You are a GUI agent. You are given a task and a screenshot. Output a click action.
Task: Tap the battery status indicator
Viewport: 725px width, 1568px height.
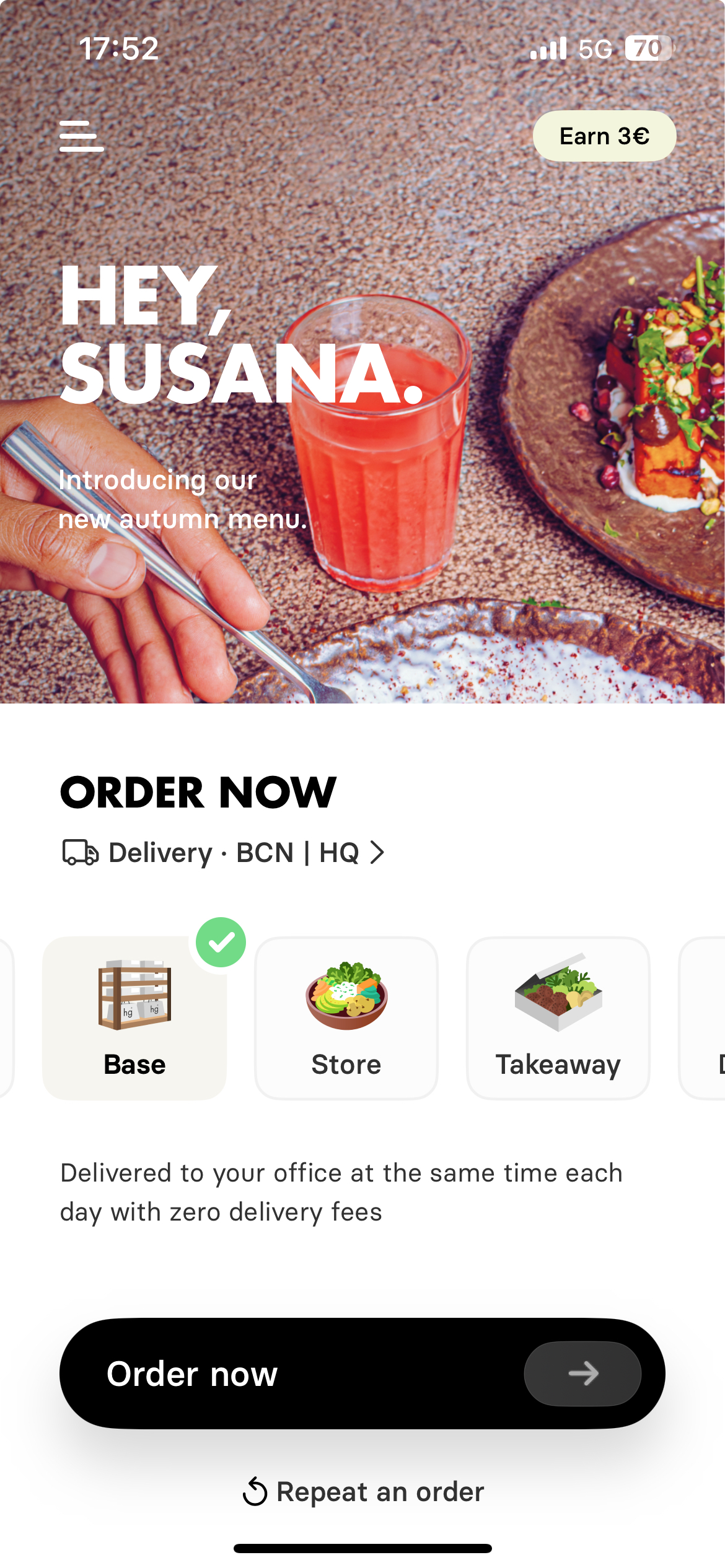point(649,48)
